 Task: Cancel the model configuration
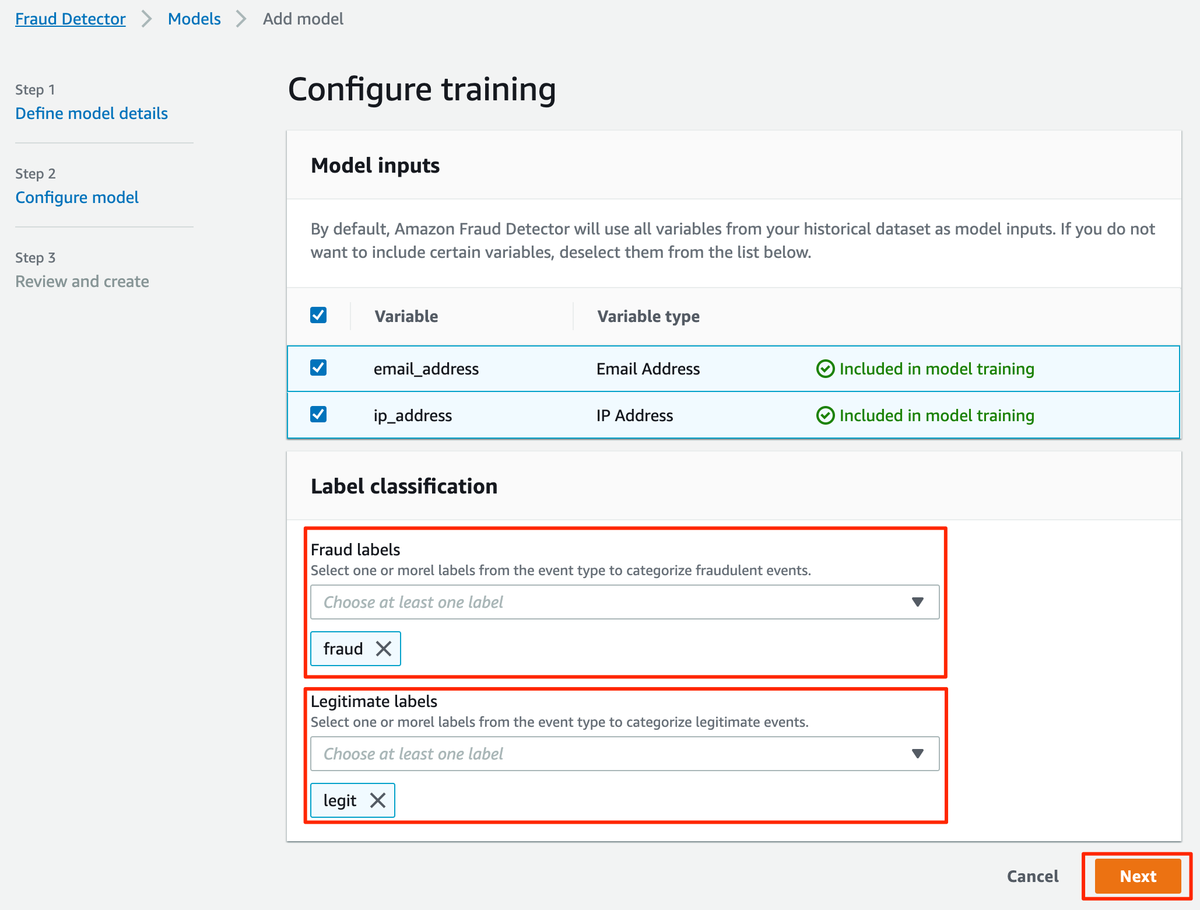coord(1033,876)
